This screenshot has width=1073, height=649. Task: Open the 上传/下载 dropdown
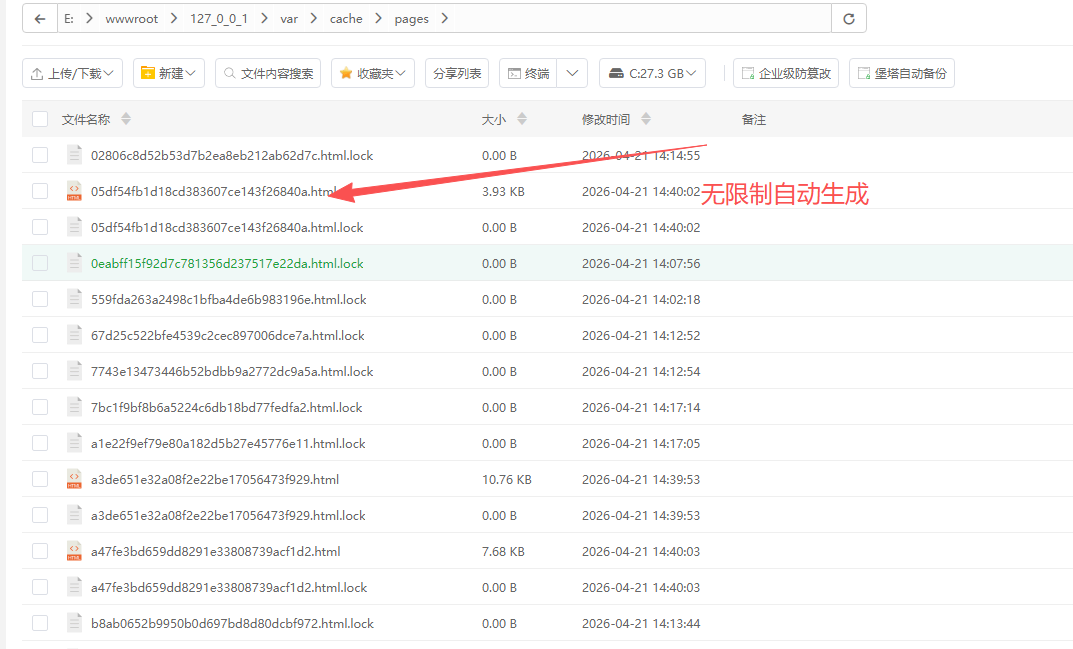(72, 73)
